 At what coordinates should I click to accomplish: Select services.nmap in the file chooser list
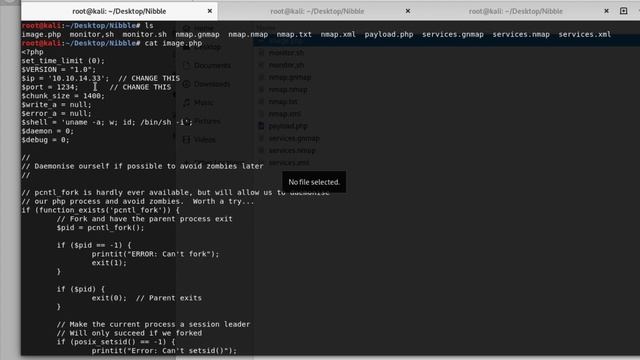[292, 151]
